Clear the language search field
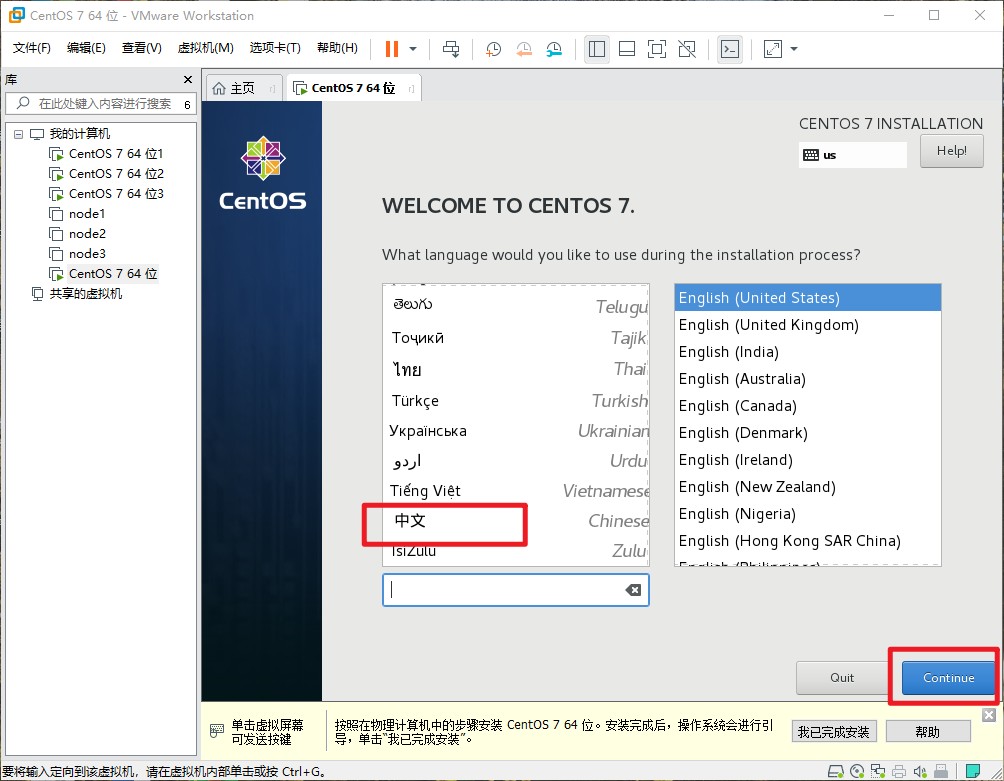Screen dimensions: 1004x781 (x=633, y=590)
